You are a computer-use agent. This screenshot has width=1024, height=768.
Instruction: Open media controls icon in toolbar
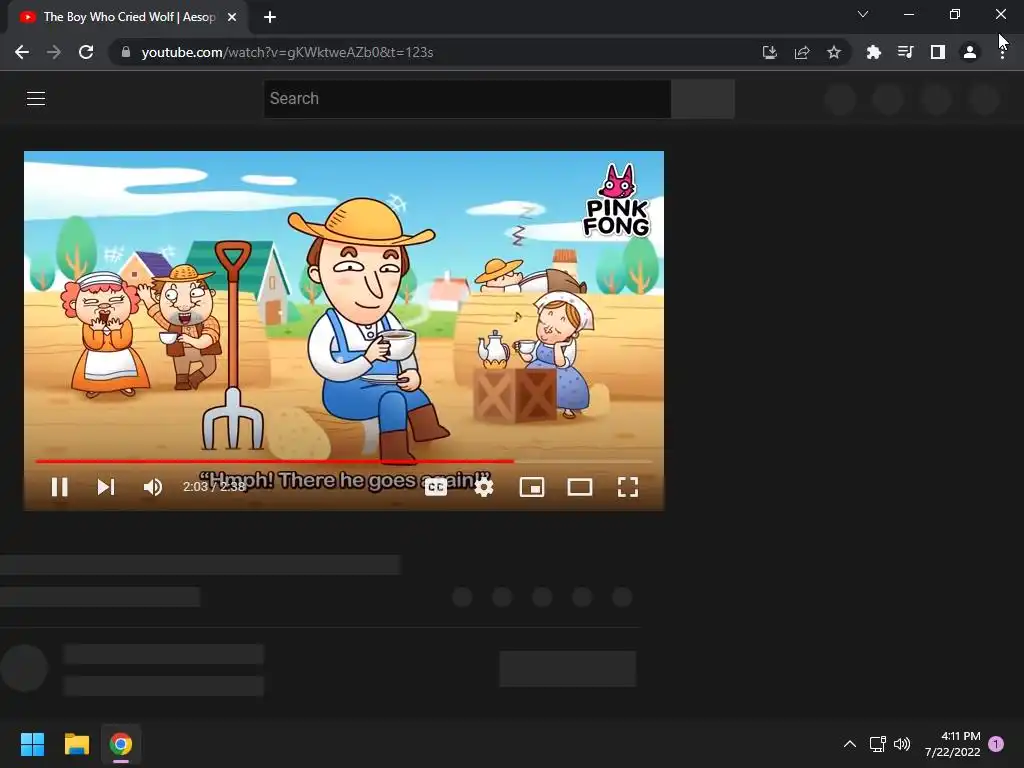point(905,52)
